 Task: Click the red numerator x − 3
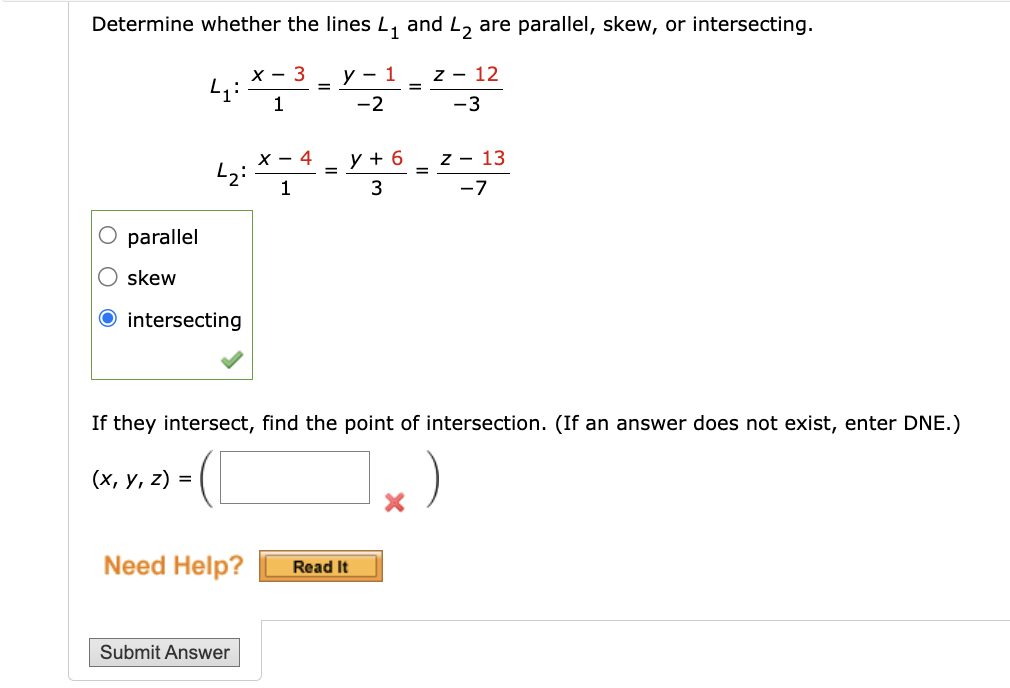pyautogui.click(x=280, y=74)
